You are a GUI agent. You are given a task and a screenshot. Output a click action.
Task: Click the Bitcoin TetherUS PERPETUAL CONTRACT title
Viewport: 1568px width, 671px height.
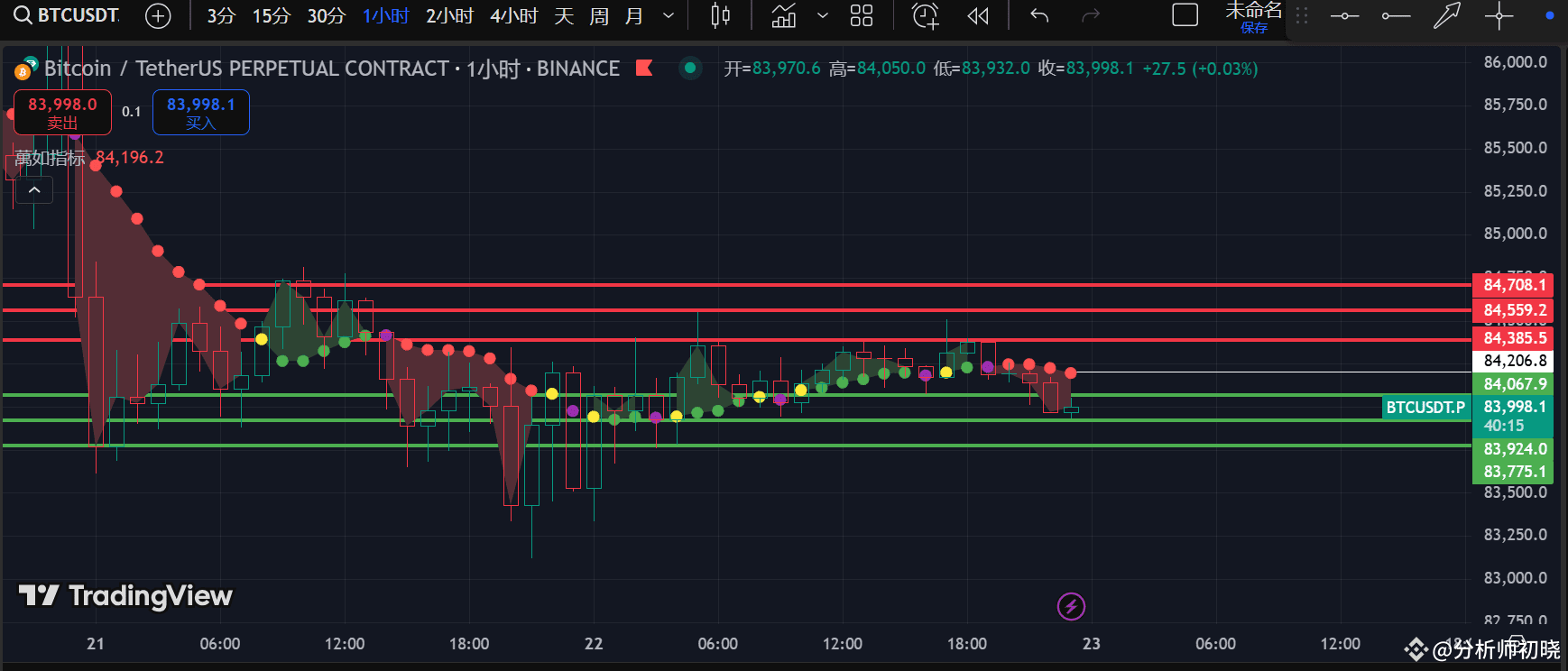click(332, 69)
